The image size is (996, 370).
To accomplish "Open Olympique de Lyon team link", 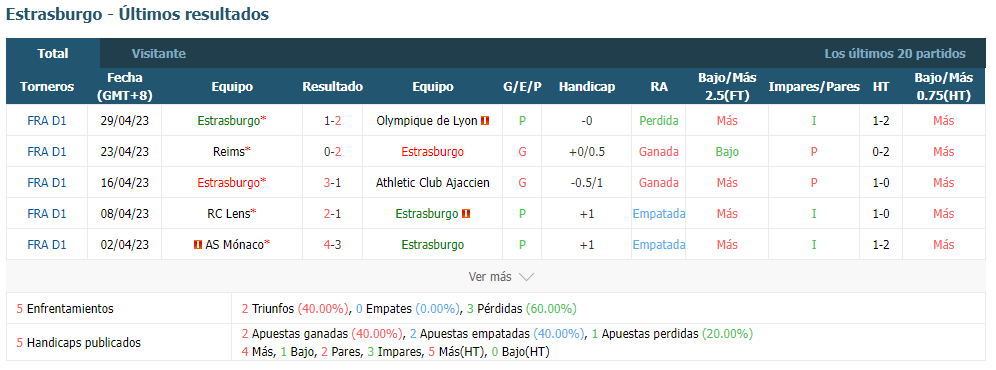I will [427, 121].
